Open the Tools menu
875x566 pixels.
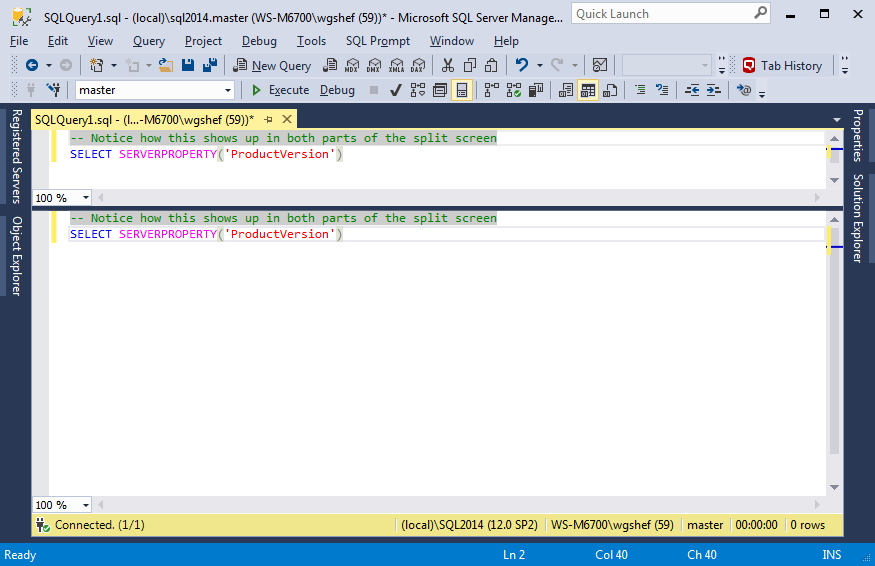(x=311, y=41)
